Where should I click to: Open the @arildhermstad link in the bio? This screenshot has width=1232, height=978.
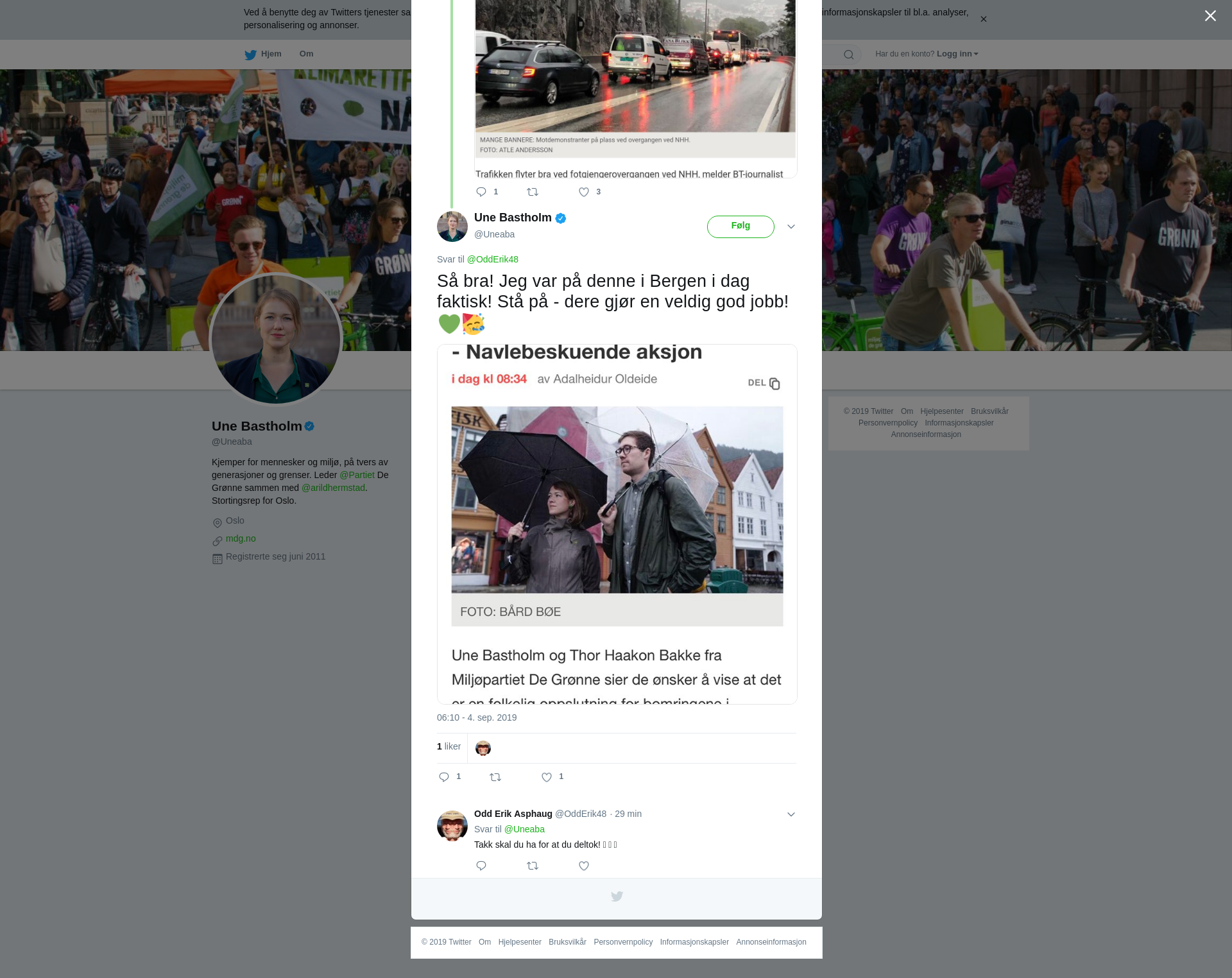[x=333, y=488]
